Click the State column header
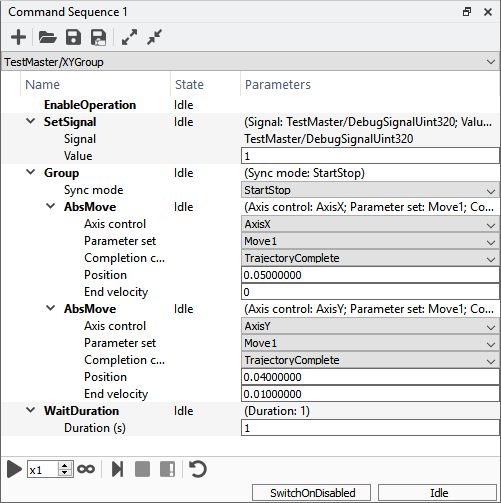 205,84
